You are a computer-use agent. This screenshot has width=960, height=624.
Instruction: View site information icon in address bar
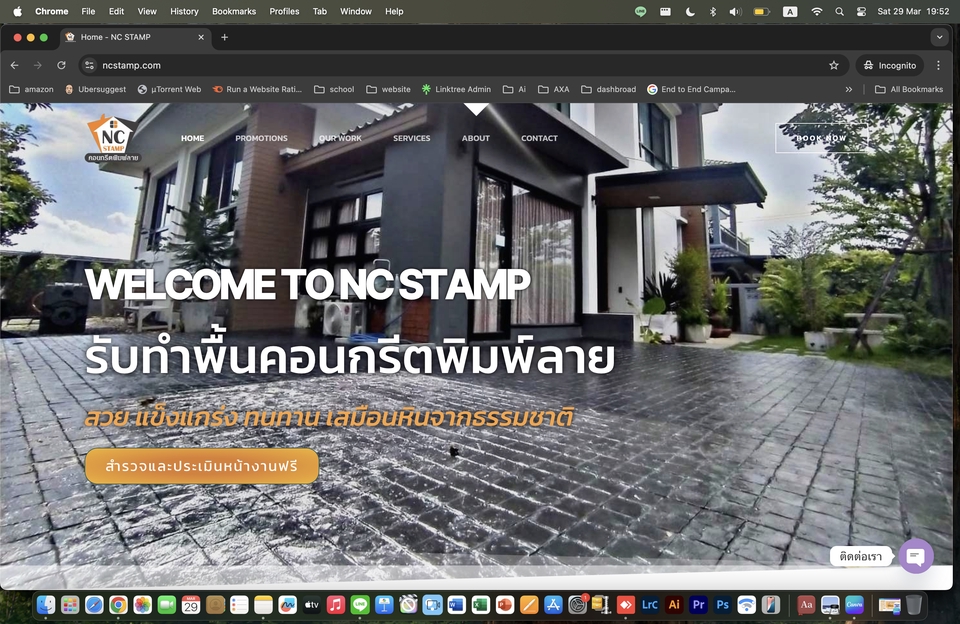(89, 66)
